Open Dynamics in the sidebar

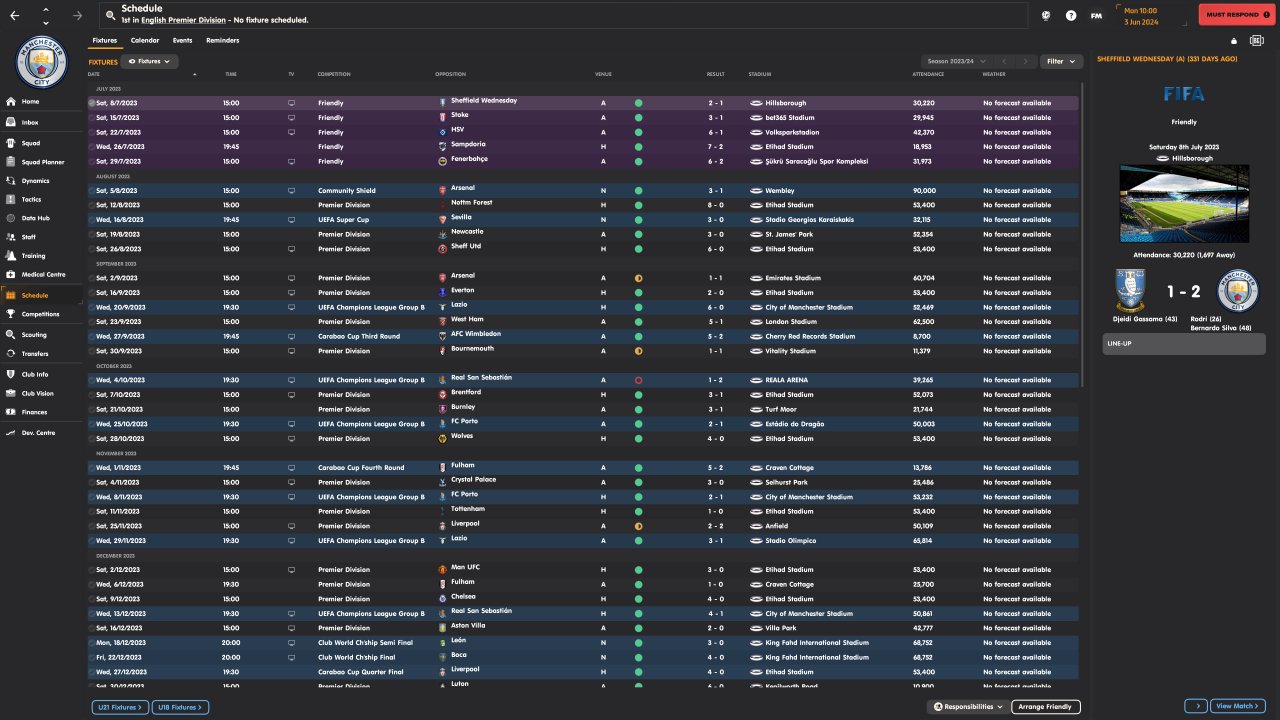[x=42, y=181]
